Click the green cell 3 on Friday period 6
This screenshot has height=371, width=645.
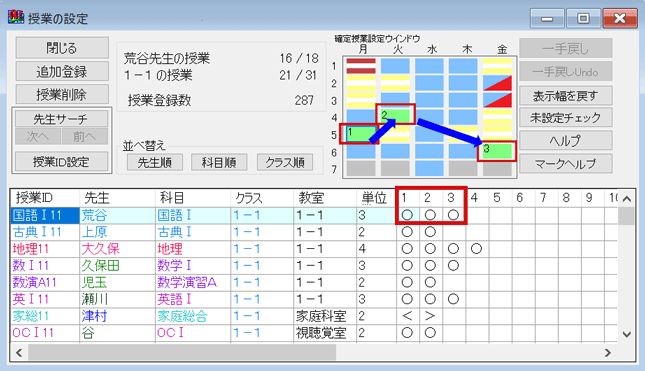click(497, 151)
